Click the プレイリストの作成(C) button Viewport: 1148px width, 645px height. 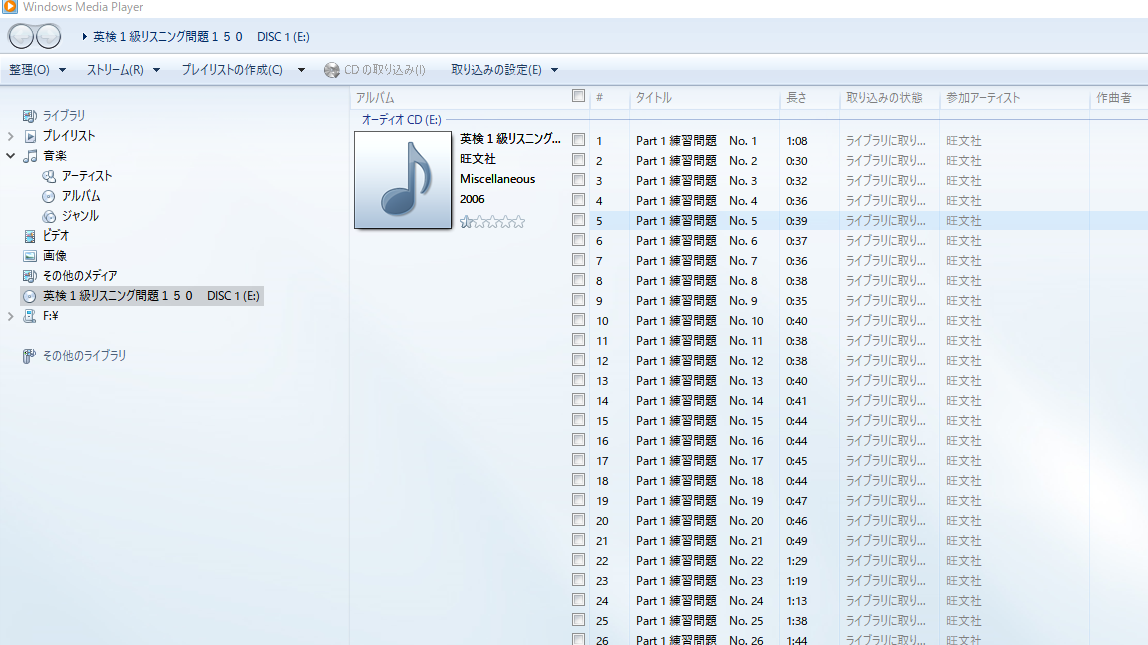[x=232, y=70]
